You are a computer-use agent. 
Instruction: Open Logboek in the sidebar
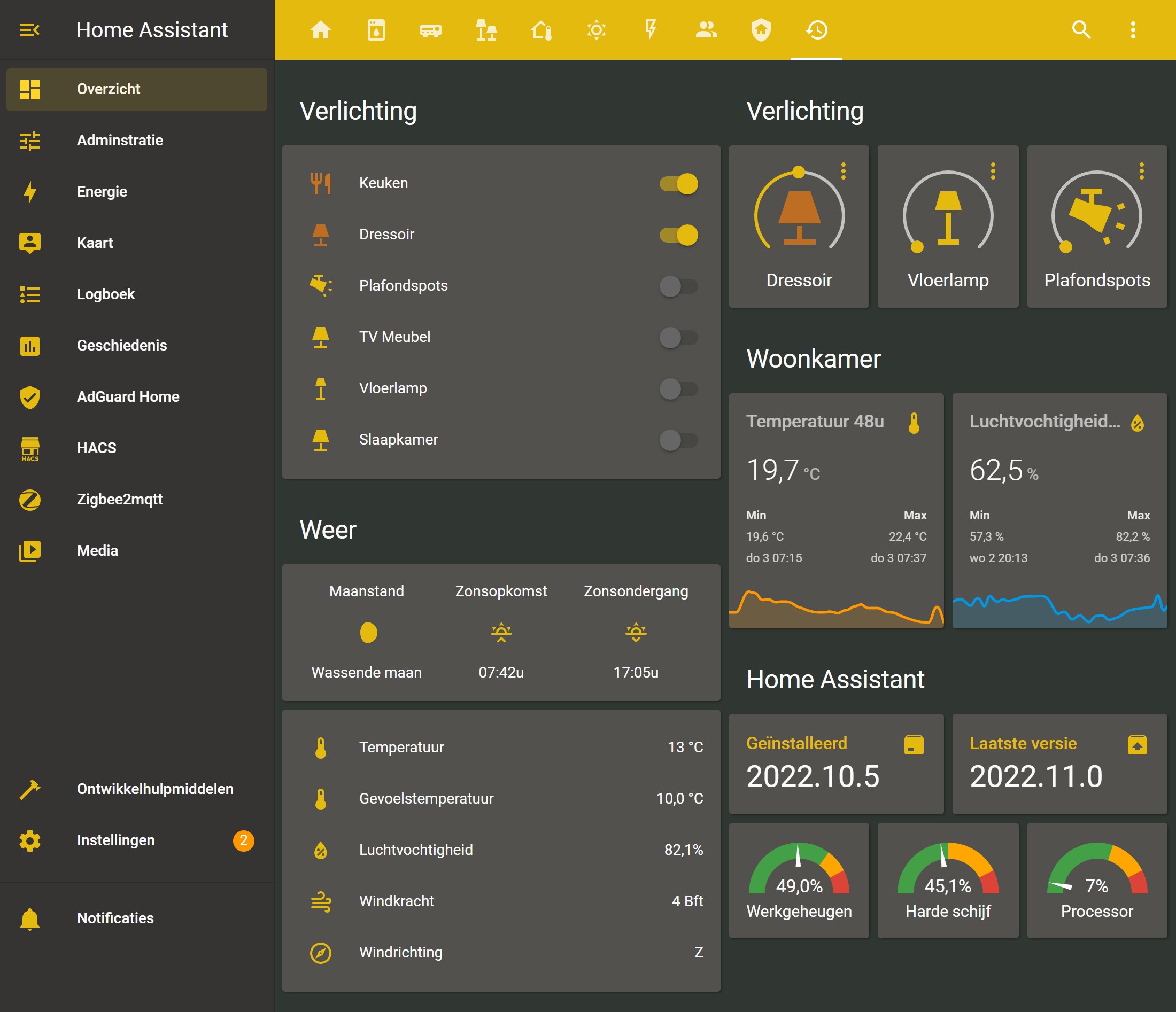(105, 294)
